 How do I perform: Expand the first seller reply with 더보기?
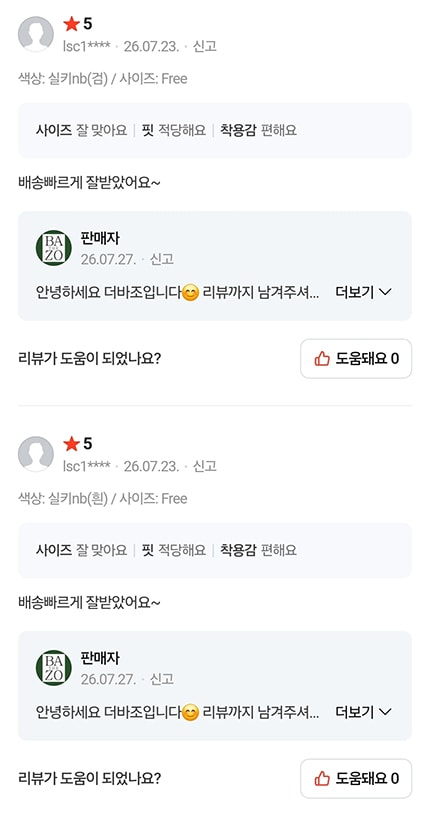coord(363,293)
